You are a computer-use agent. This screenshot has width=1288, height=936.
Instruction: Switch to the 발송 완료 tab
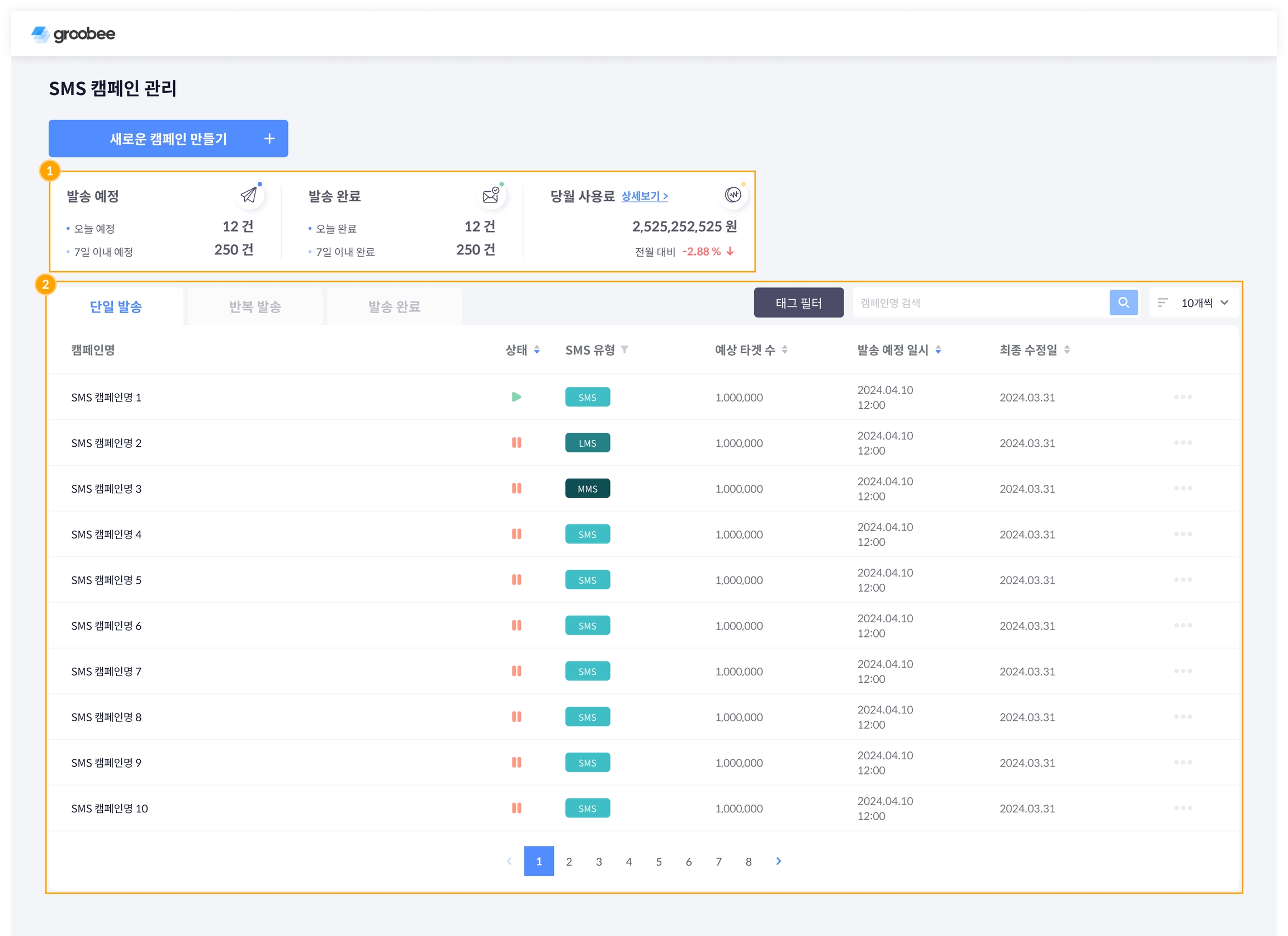[x=394, y=307]
